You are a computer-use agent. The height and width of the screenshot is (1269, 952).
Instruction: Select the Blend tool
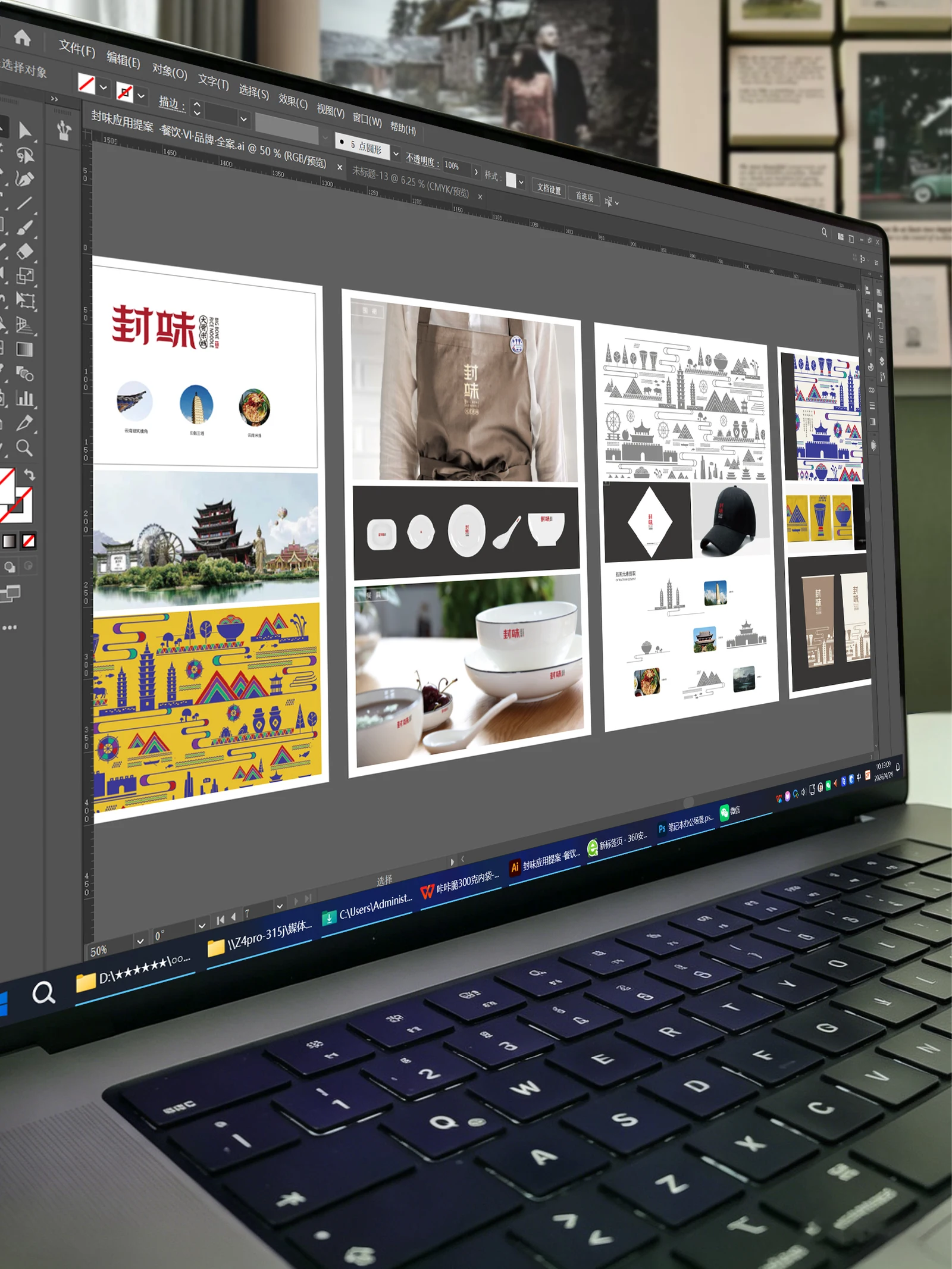coord(25,374)
